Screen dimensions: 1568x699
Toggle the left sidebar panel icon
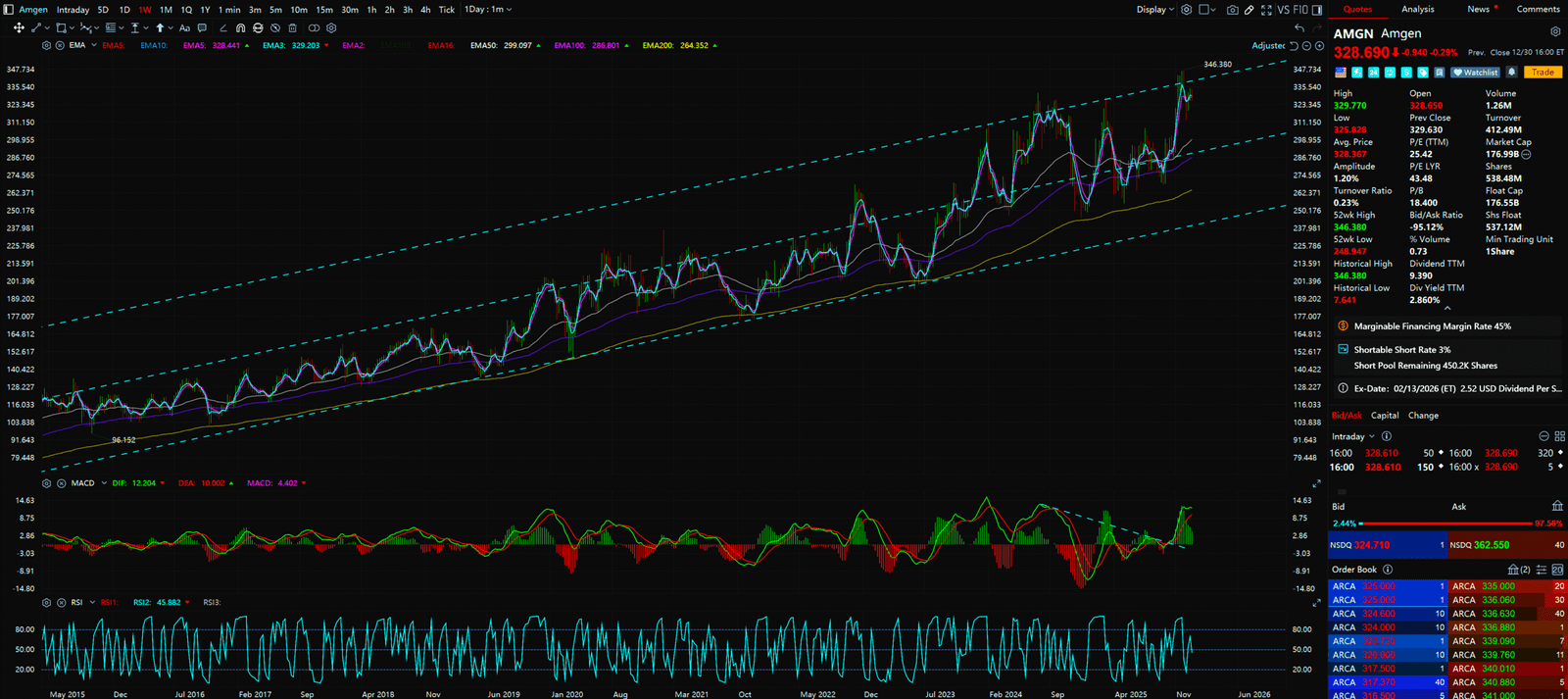point(9,10)
